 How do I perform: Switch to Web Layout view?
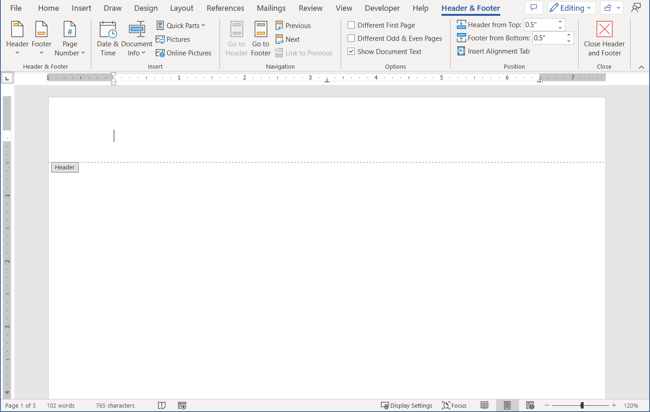tap(530, 405)
